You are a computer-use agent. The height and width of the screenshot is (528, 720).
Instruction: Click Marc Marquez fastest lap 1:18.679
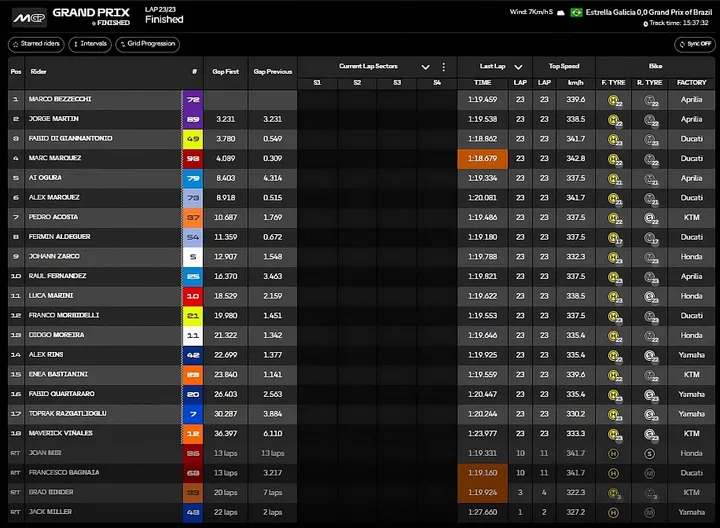click(483, 159)
